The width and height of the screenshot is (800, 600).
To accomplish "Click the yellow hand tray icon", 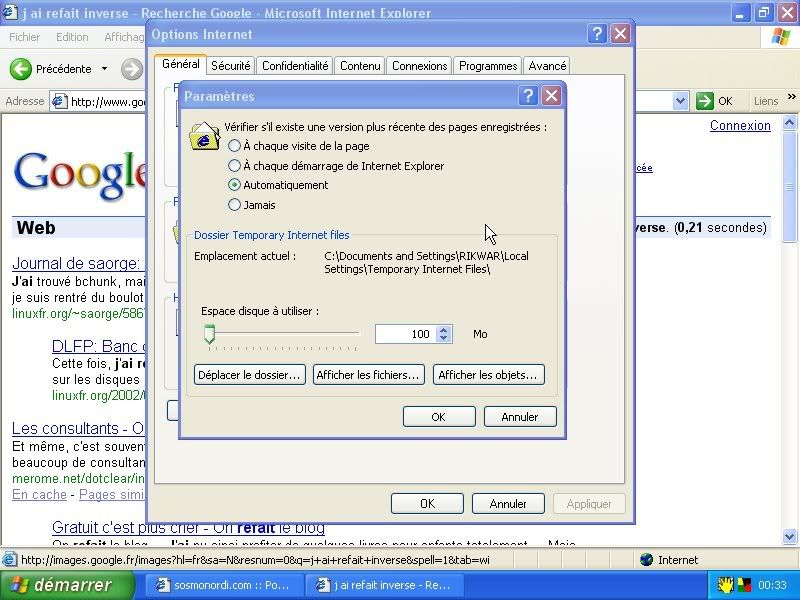I will [x=725, y=585].
